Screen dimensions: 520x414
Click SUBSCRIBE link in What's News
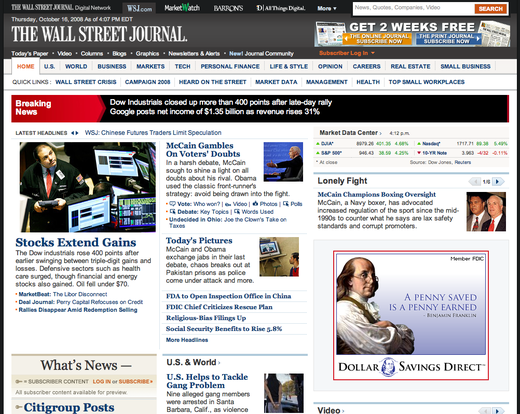(x=135, y=381)
